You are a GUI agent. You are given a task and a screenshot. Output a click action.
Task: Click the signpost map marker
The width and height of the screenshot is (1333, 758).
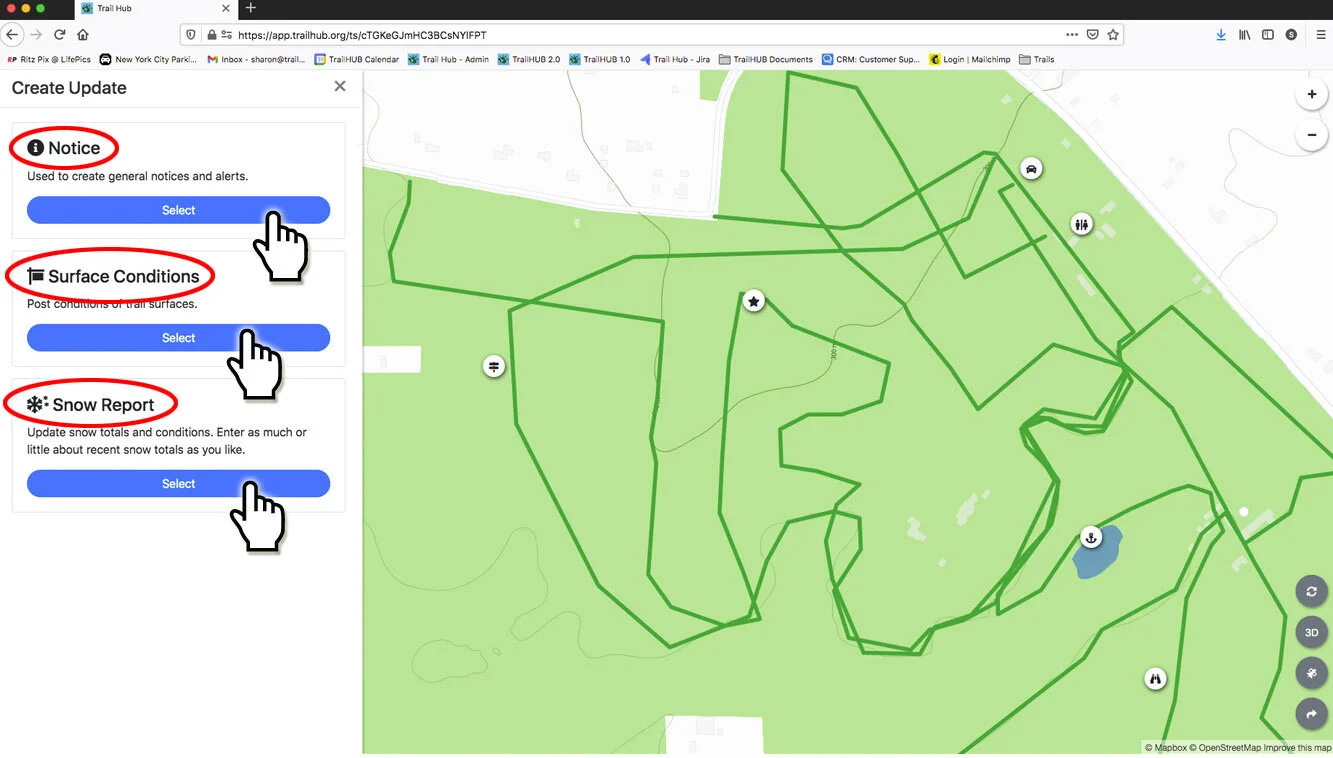[x=493, y=366]
